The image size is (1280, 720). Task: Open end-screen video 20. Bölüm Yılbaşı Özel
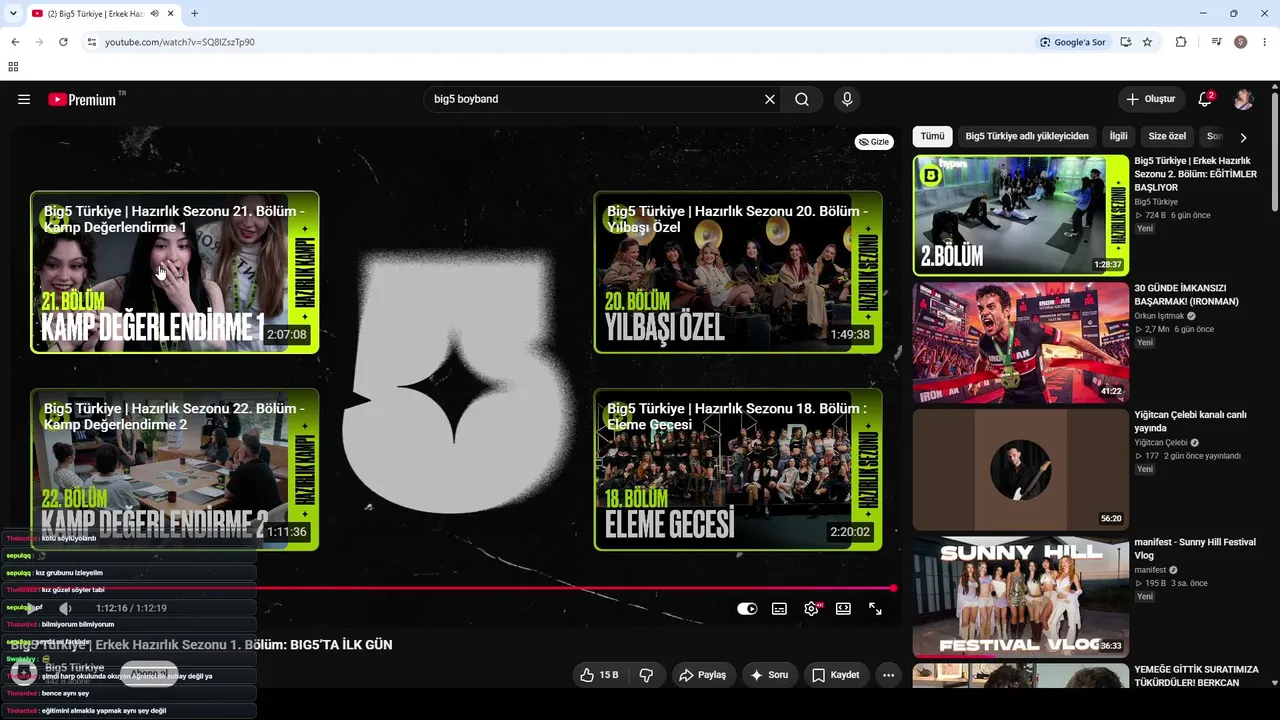738,272
